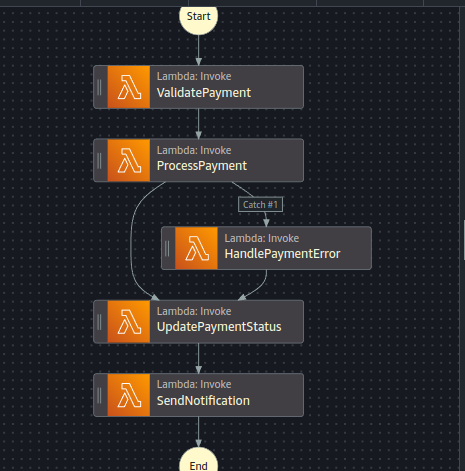Click the ValidatePayment Lambda icon
Image resolution: width=465 pixels, height=471 pixels.
129,87
